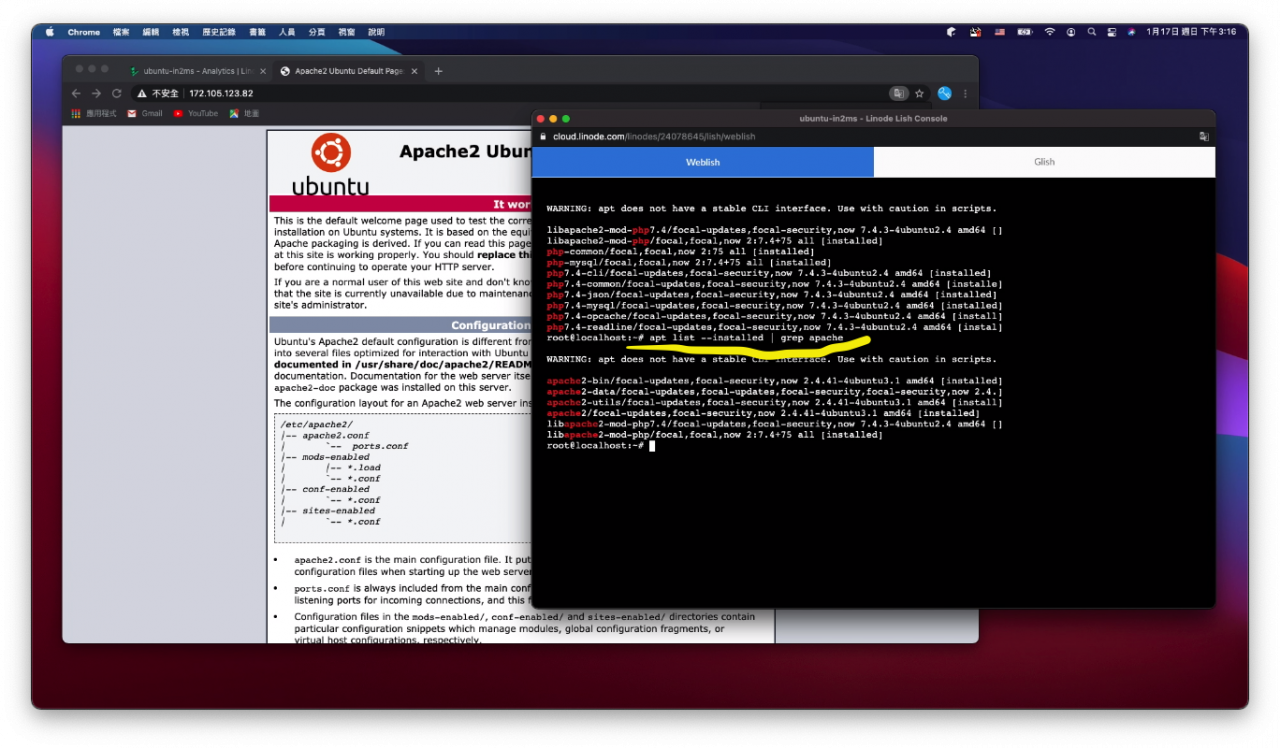Click the not-secure warning icon

point(143,93)
